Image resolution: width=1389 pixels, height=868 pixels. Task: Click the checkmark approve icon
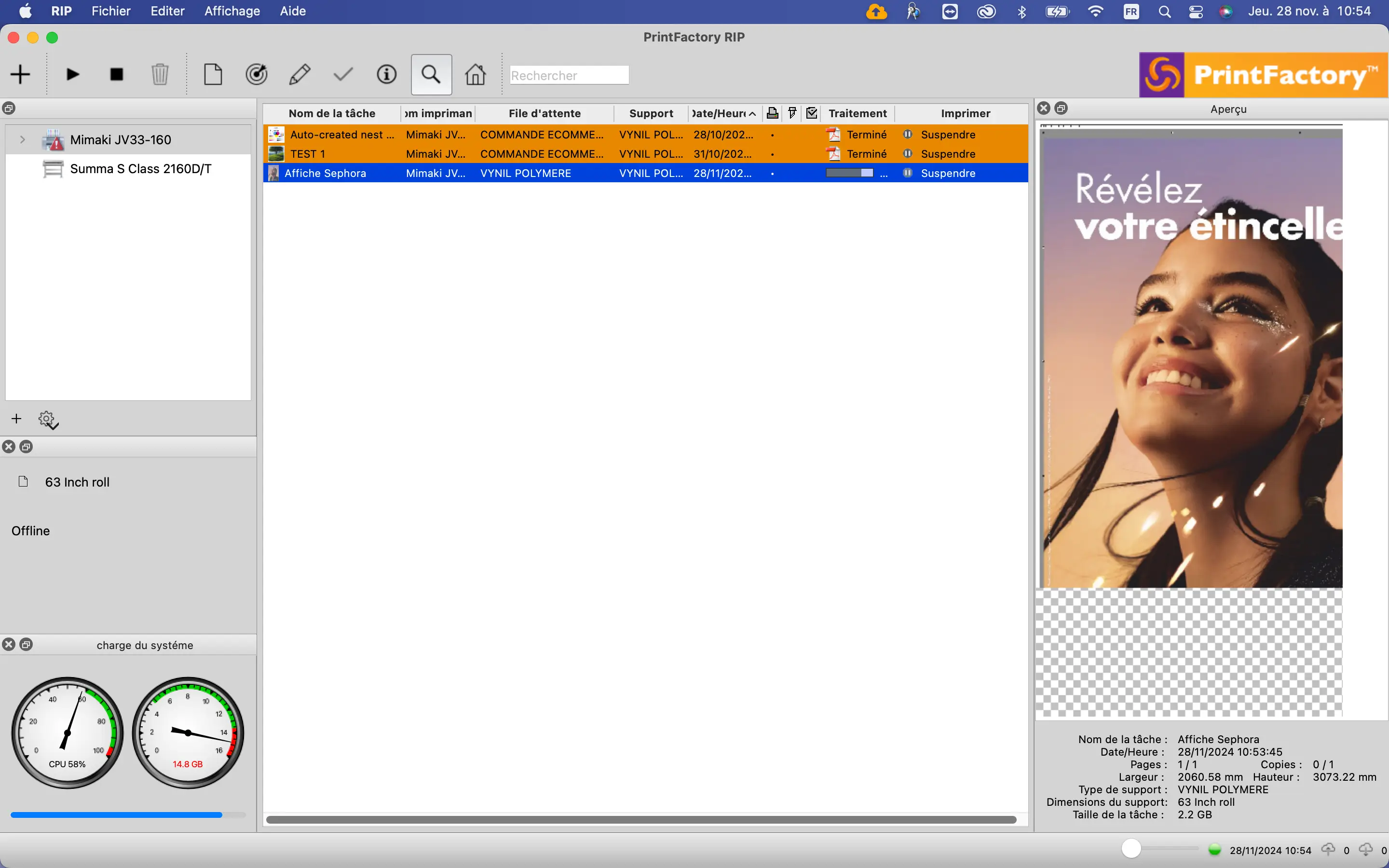click(343, 75)
